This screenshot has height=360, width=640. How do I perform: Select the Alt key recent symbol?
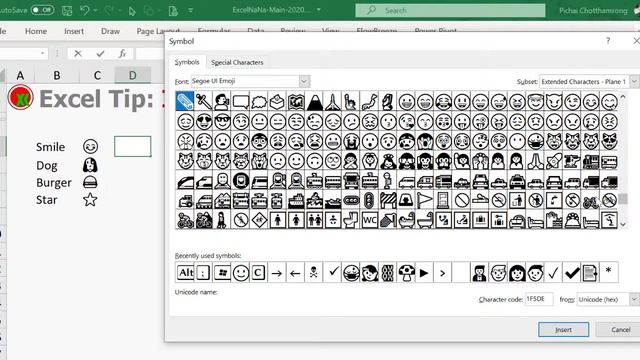click(x=185, y=272)
